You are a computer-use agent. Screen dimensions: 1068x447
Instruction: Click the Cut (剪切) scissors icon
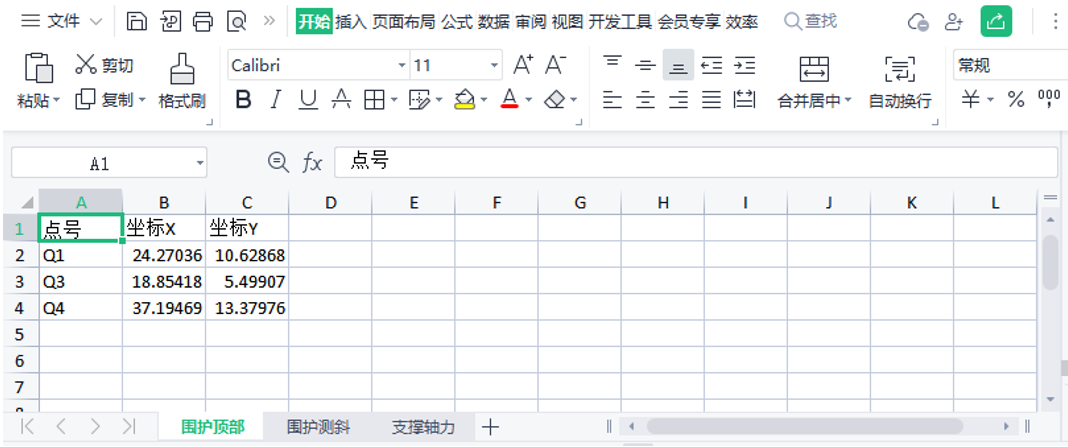(x=87, y=65)
